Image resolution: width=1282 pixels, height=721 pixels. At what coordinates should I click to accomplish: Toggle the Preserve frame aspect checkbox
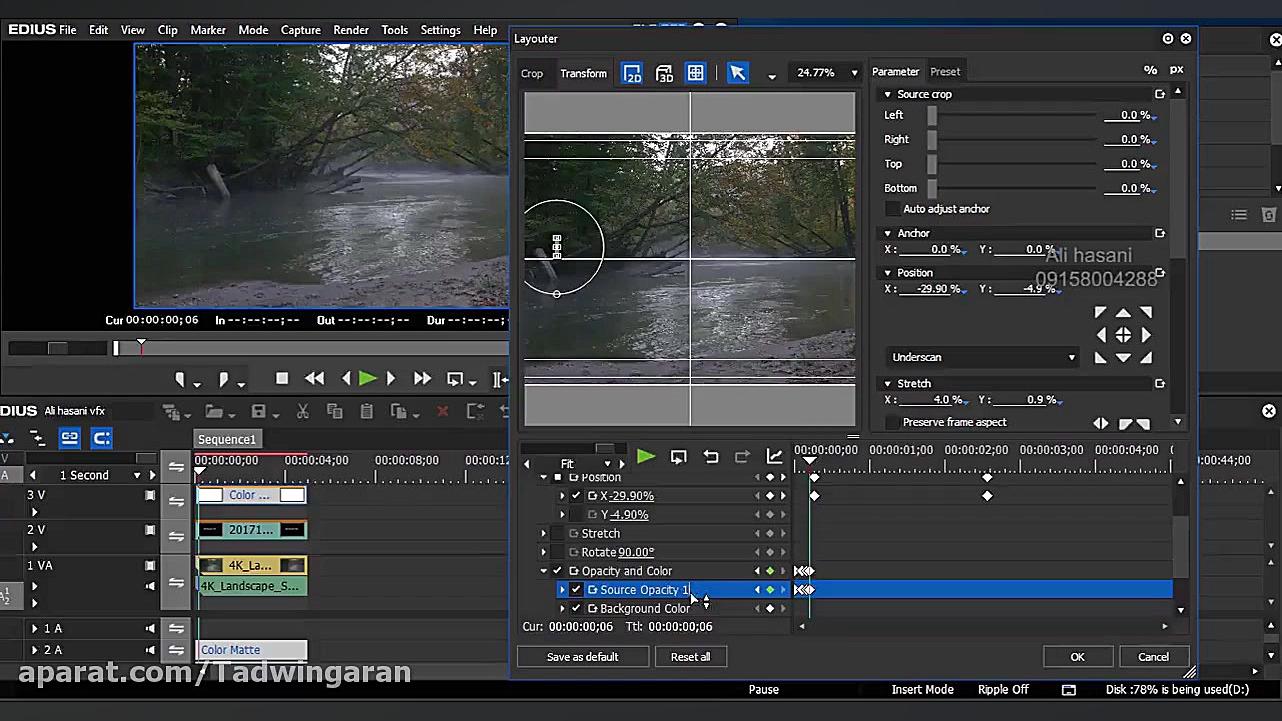[x=893, y=423]
